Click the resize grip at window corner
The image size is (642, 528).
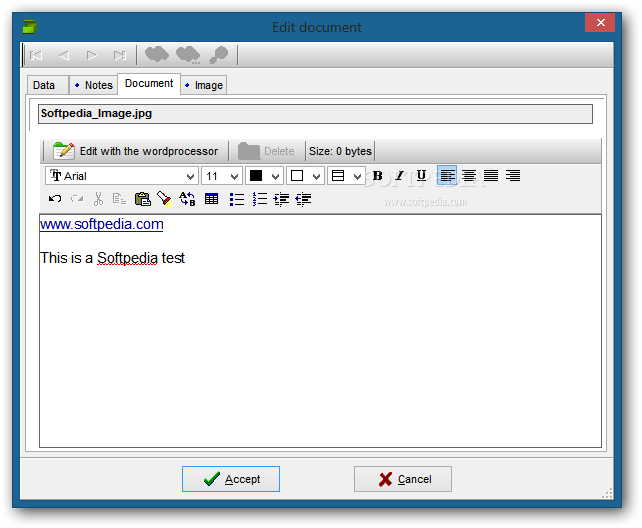click(608, 493)
